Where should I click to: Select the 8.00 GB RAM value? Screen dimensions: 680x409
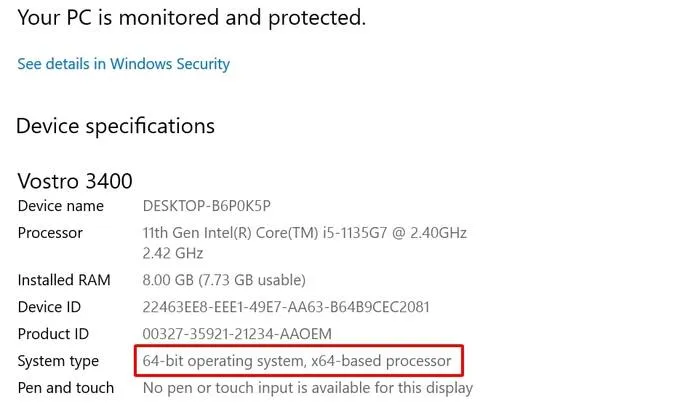pyautogui.click(x=224, y=280)
